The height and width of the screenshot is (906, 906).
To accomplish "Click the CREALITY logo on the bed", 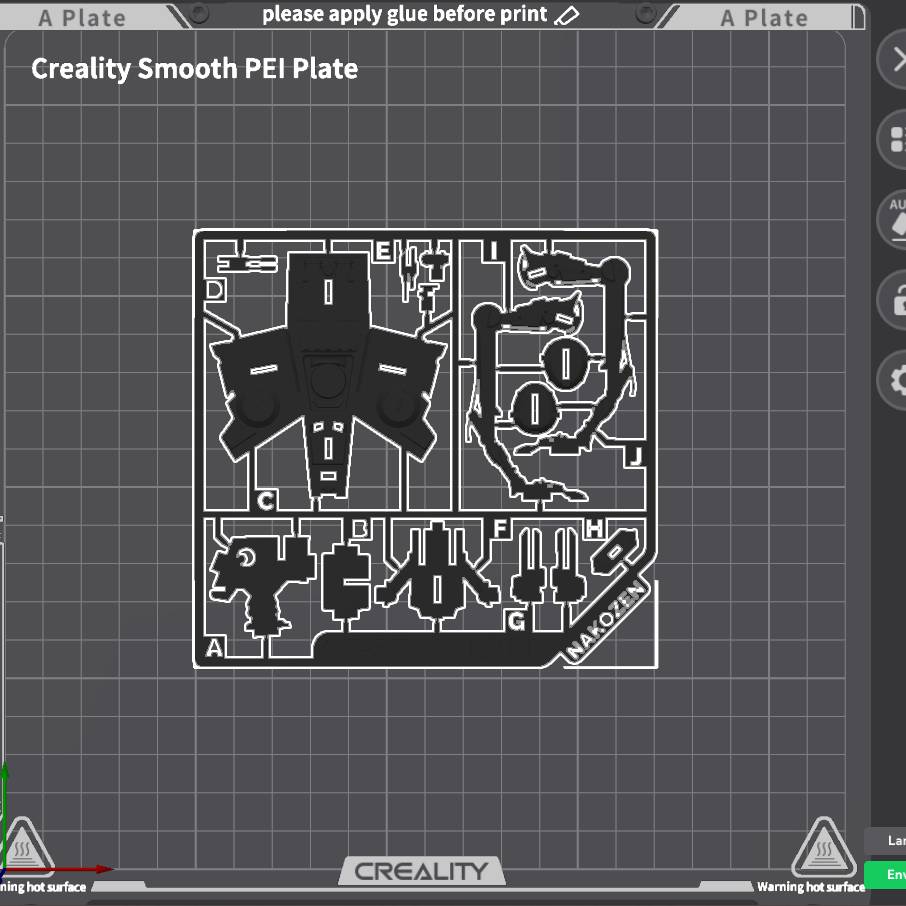I will [421, 871].
